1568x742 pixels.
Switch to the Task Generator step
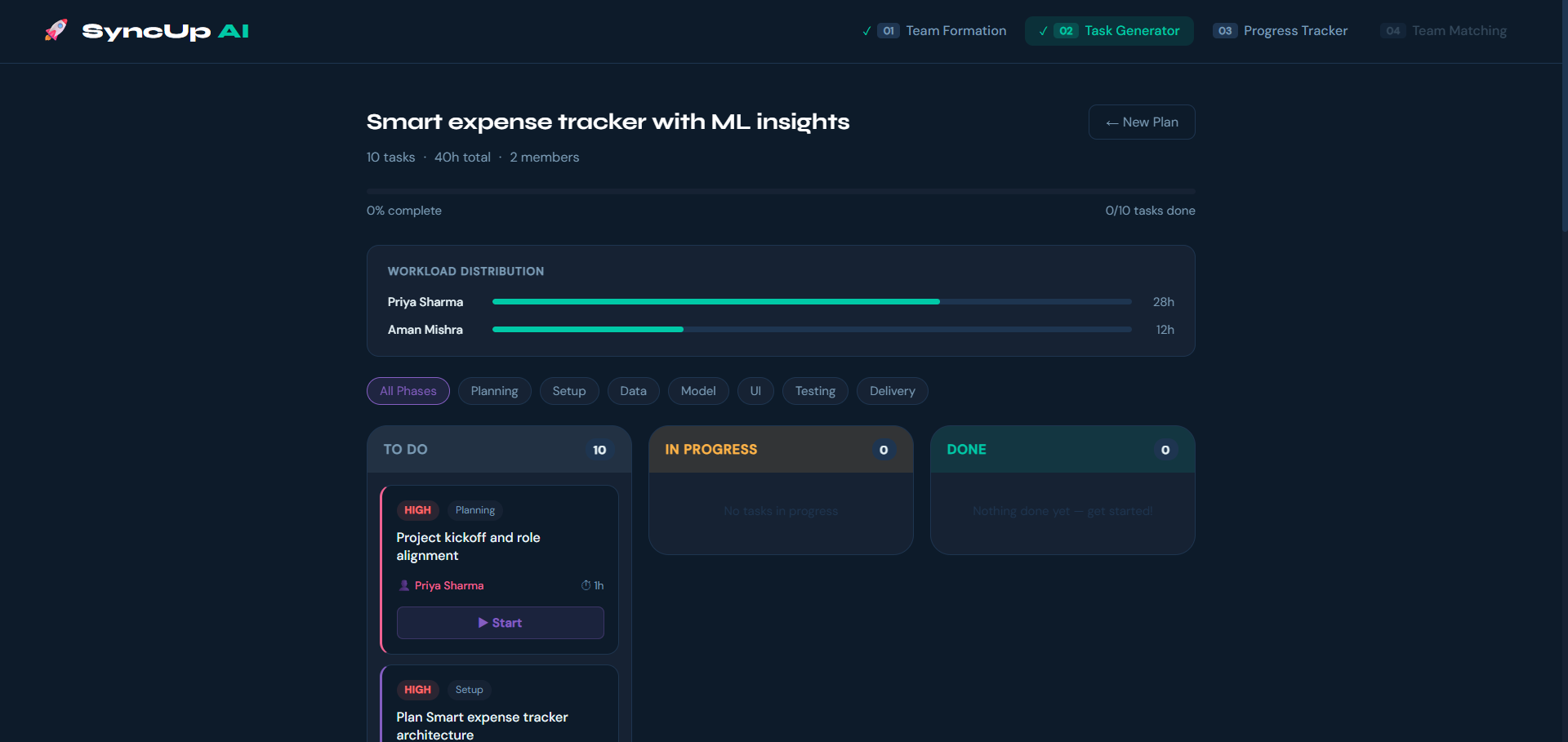click(x=1109, y=31)
